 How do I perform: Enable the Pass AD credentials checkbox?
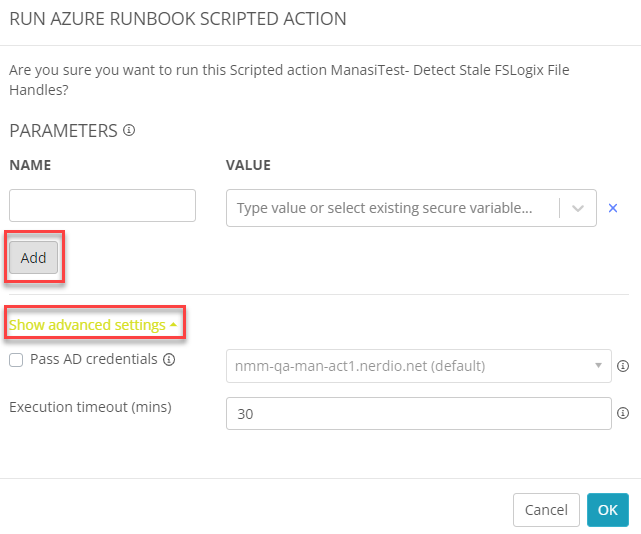click(x=16, y=360)
